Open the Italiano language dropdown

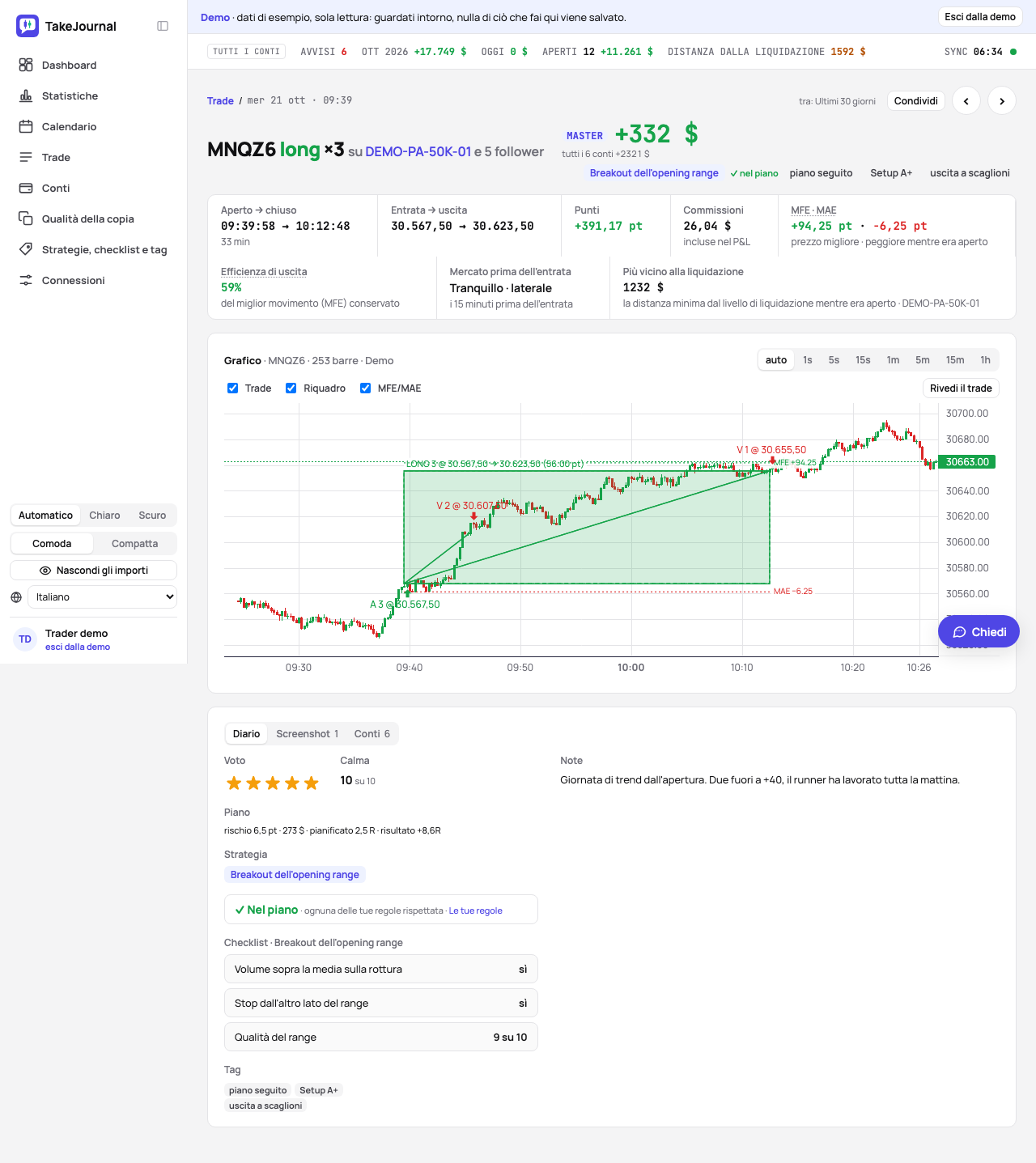(102, 597)
